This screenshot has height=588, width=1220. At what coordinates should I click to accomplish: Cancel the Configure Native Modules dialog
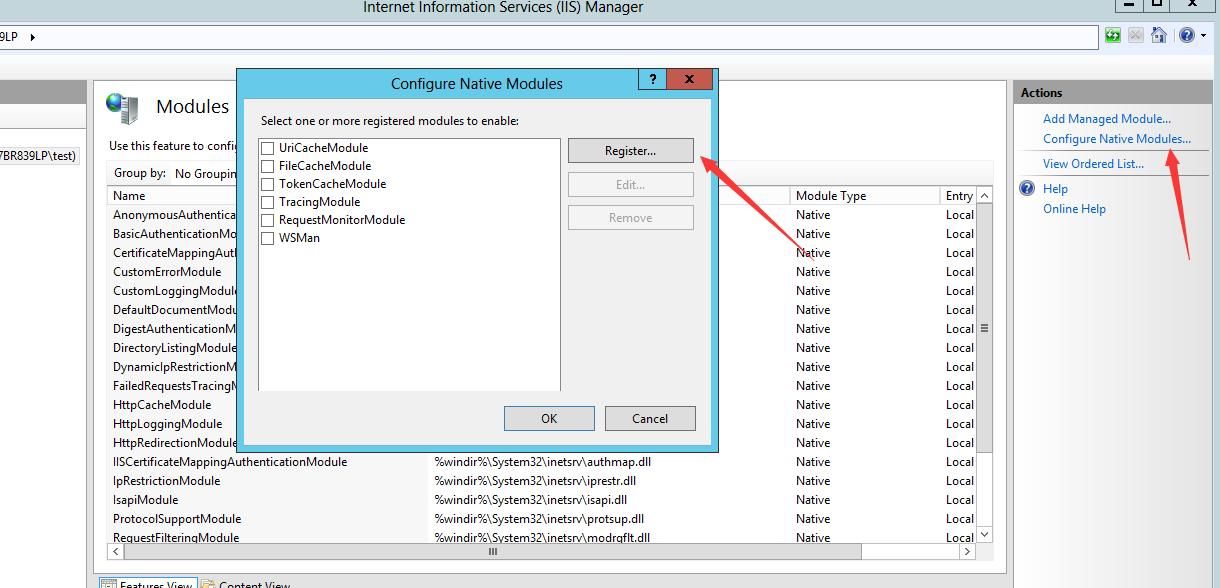[650, 418]
